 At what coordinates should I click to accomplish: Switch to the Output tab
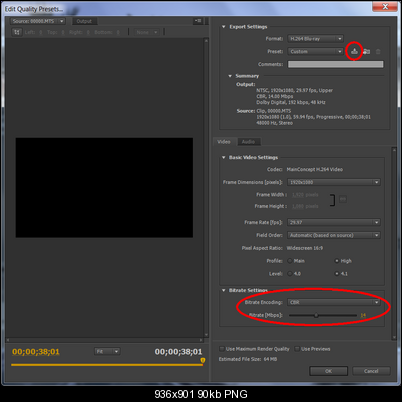(84, 21)
